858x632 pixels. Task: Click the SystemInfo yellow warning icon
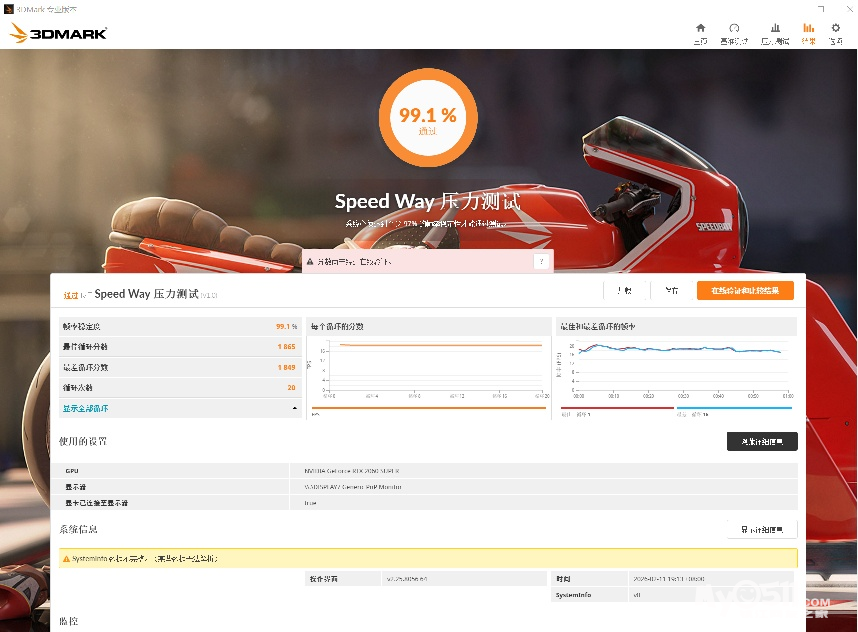click(66, 558)
